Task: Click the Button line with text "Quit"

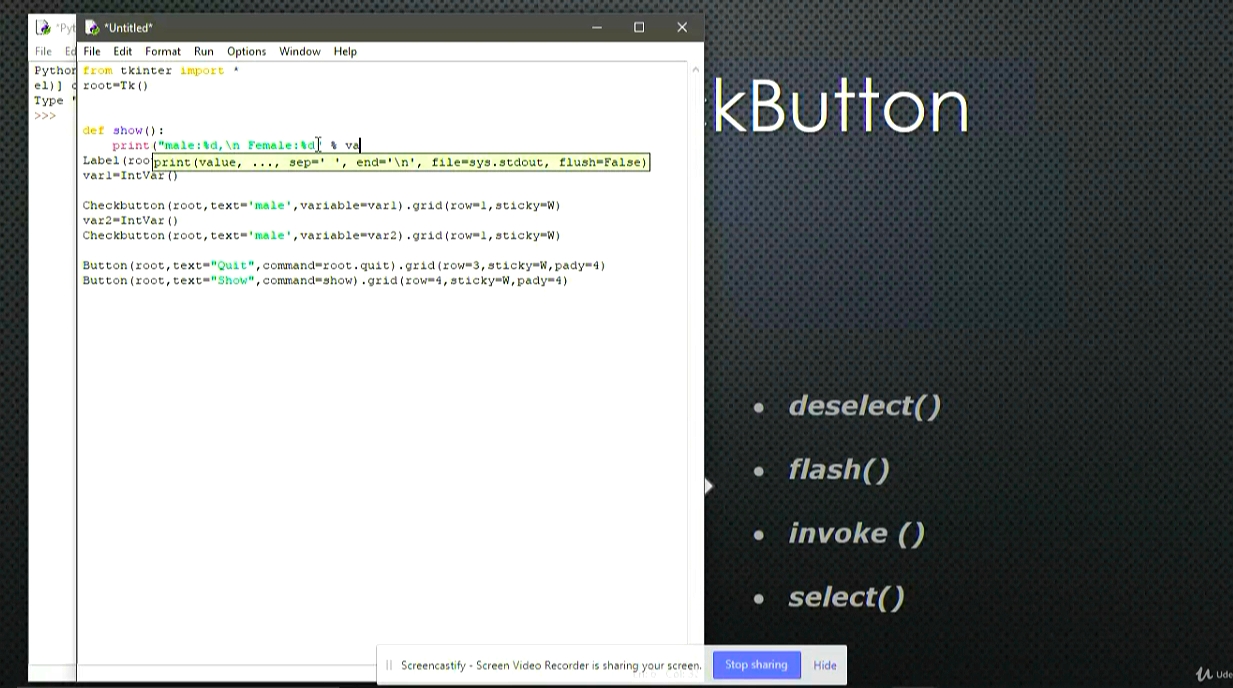Action: [344, 266]
